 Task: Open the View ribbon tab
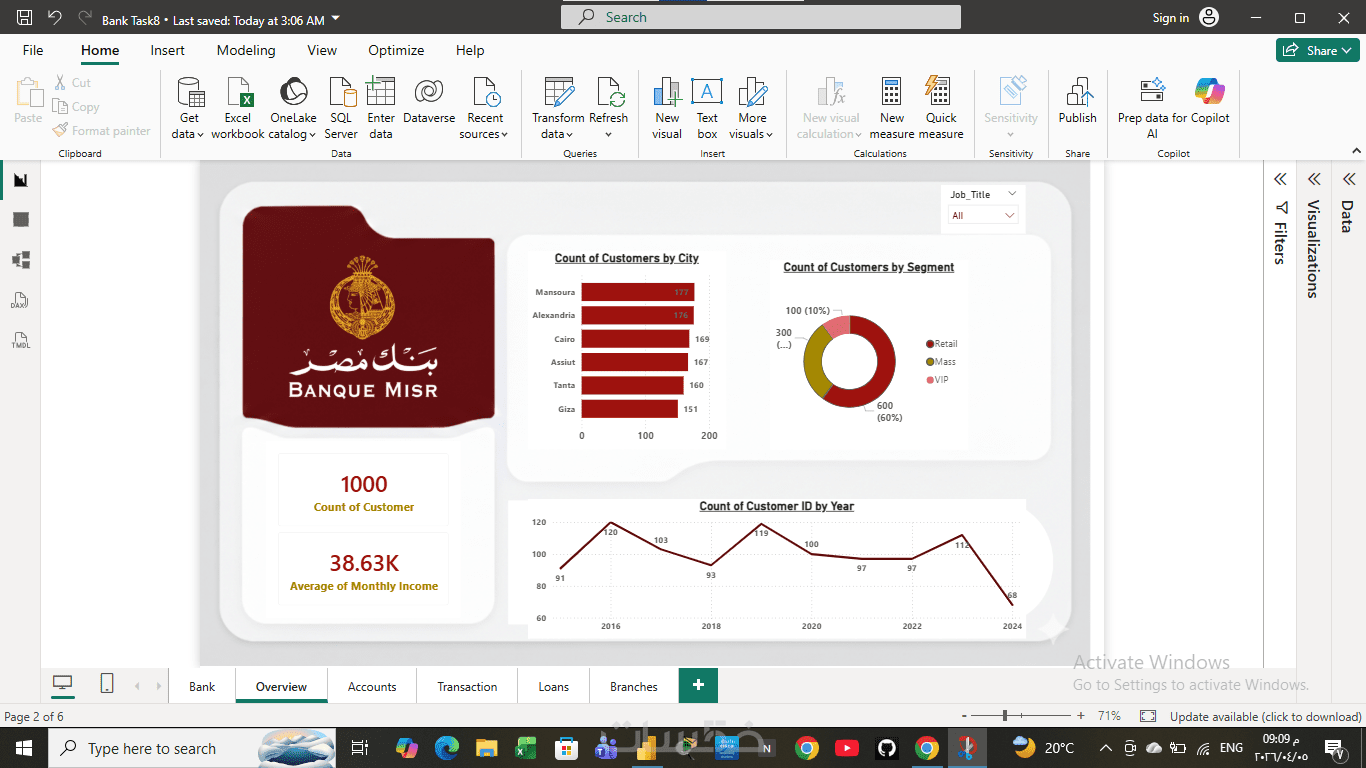click(x=322, y=50)
